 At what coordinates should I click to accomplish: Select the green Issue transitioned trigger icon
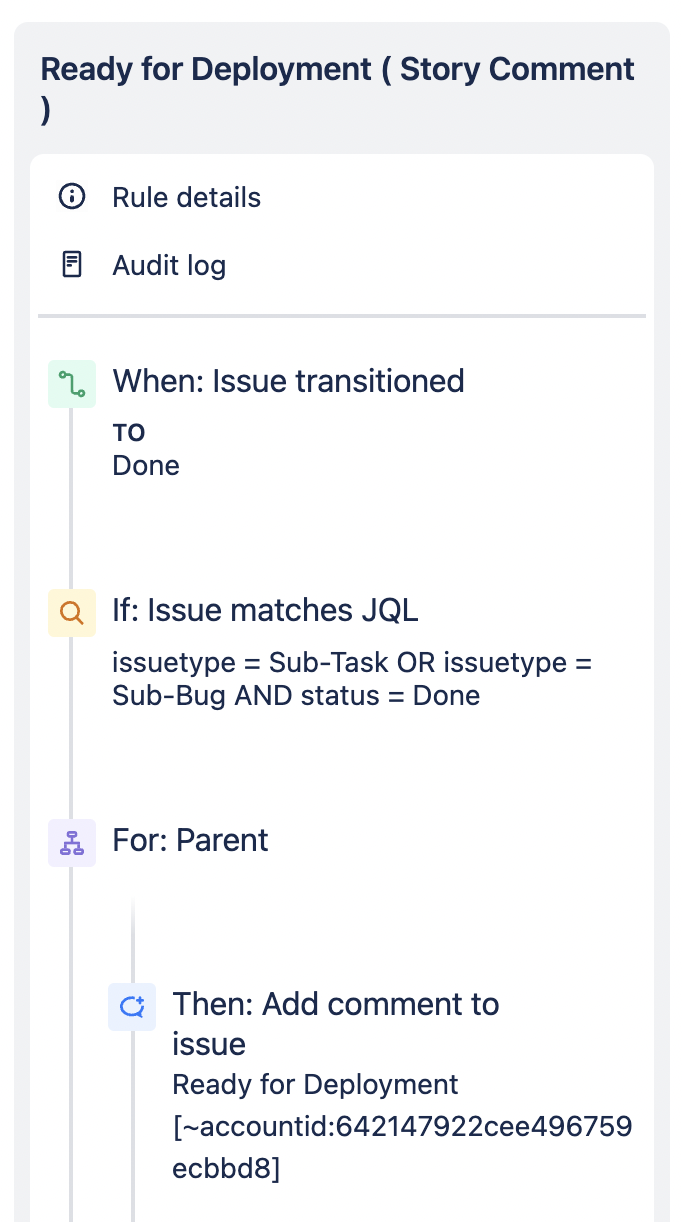pos(72,384)
